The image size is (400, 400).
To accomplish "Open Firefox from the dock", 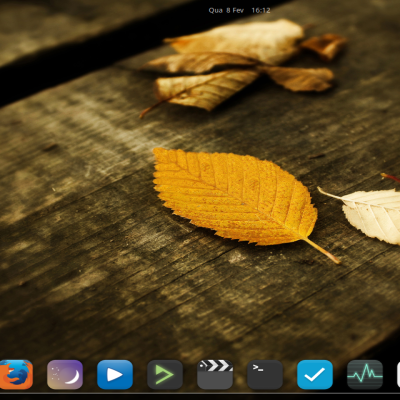I will (16, 375).
